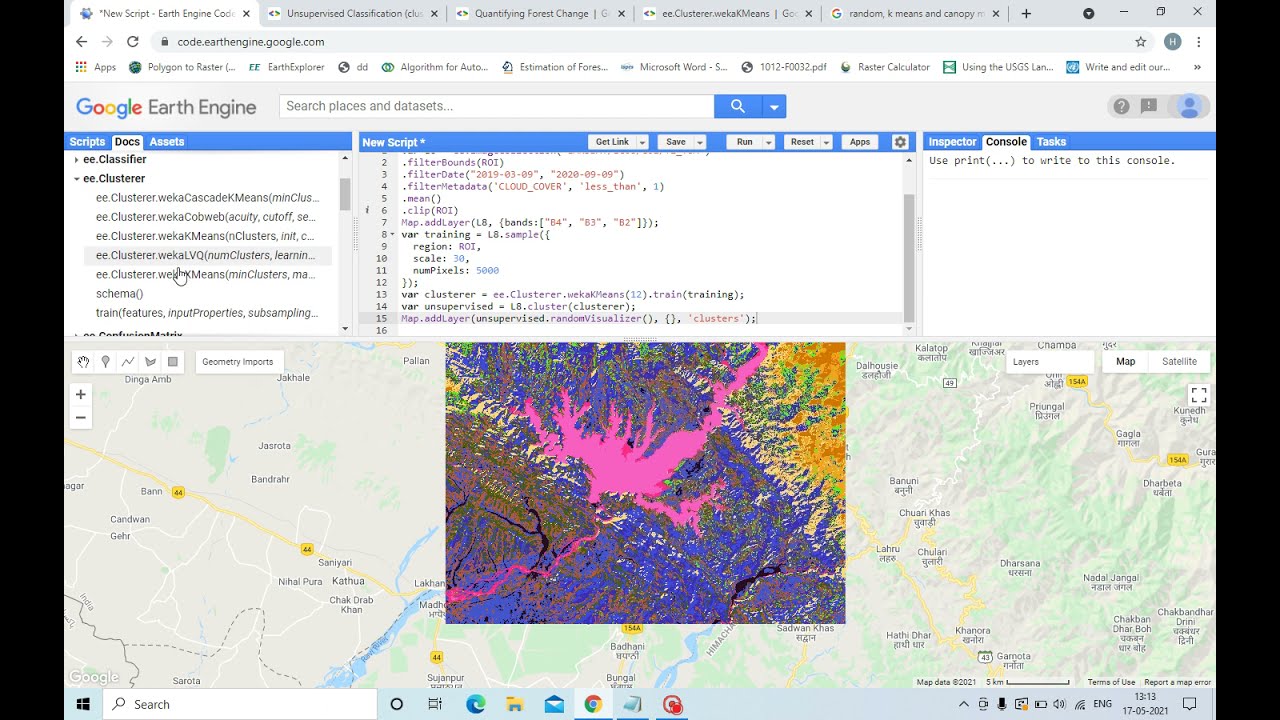Open EarthExplorer bookmark
Image resolution: width=1280 pixels, height=720 pixels.
287,67
